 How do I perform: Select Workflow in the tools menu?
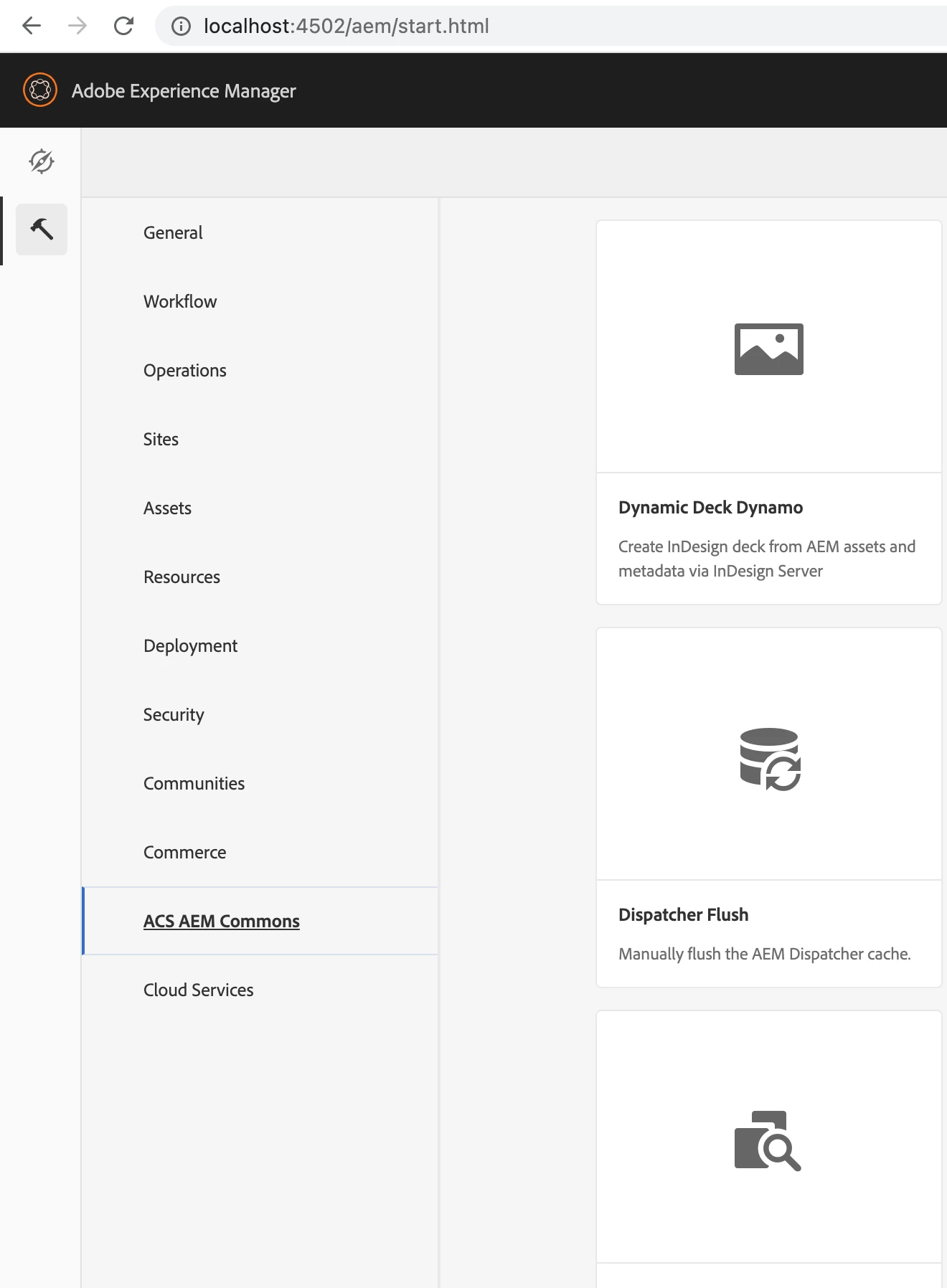pos(180,301)
